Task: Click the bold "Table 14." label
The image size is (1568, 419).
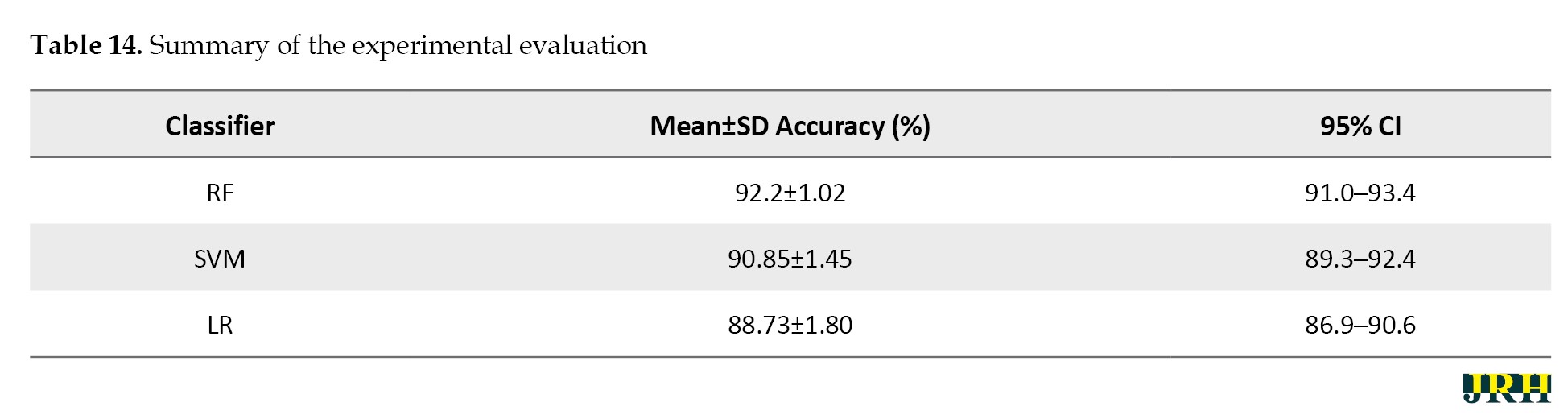Action: click(86, 45)
